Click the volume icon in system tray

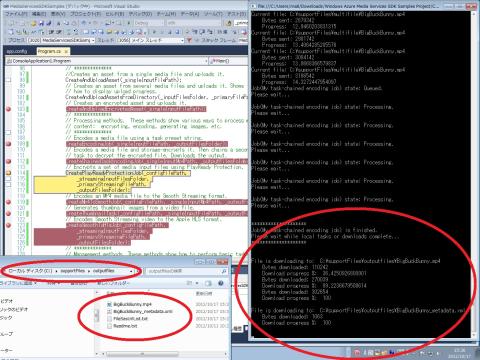[439, 352]
